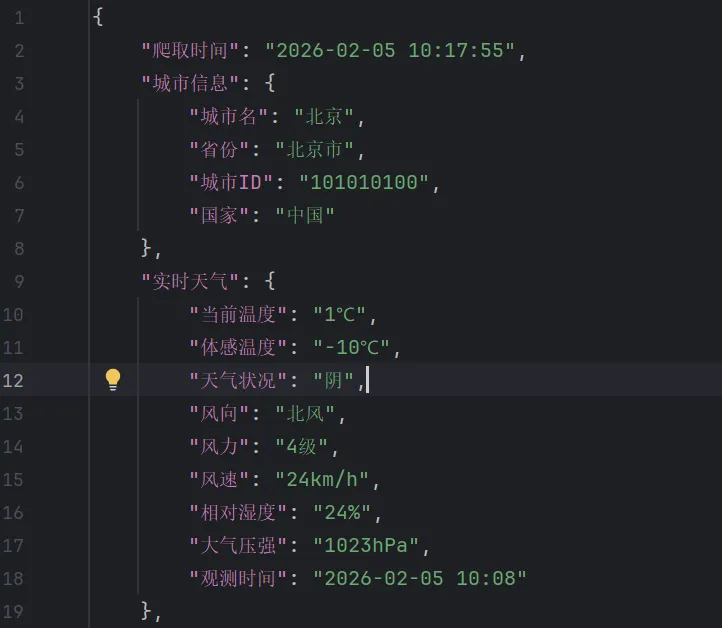Click the current temperature value "1℃"
This screenshot has width=722, height=628.
pyautogui.click(x=340, y=315)
